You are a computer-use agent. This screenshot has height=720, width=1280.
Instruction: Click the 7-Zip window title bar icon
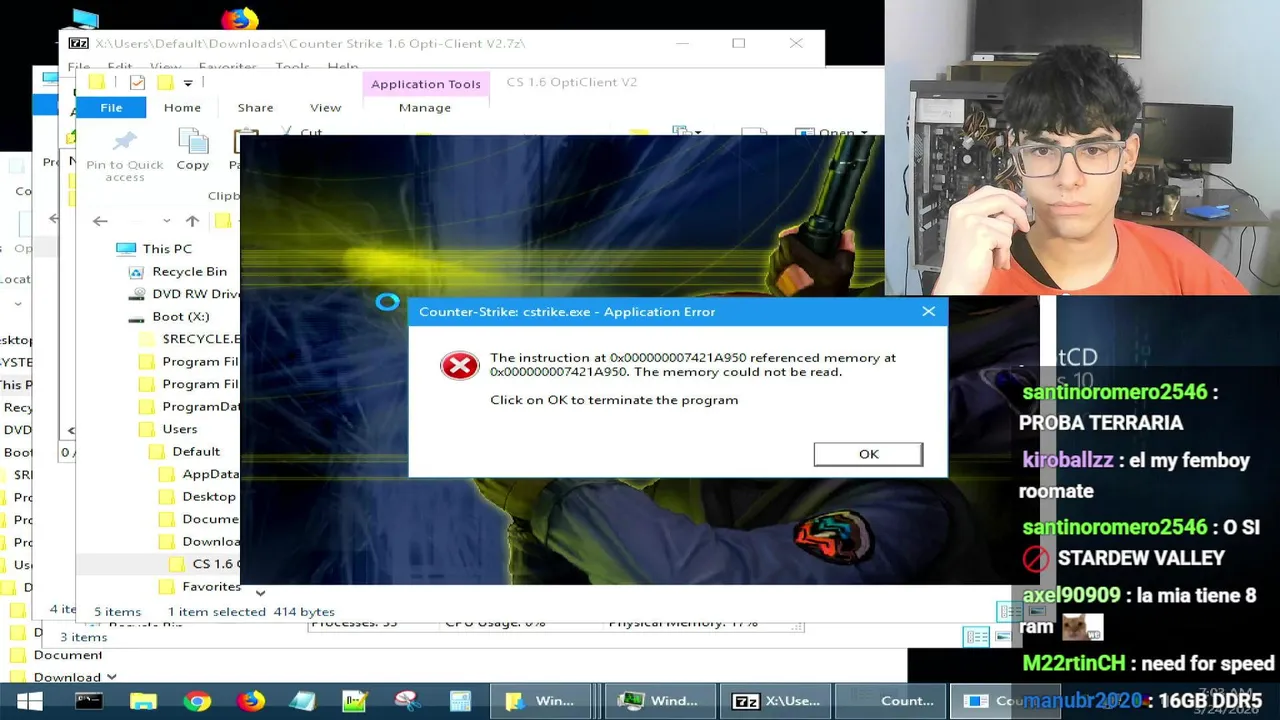coord(78,43)
